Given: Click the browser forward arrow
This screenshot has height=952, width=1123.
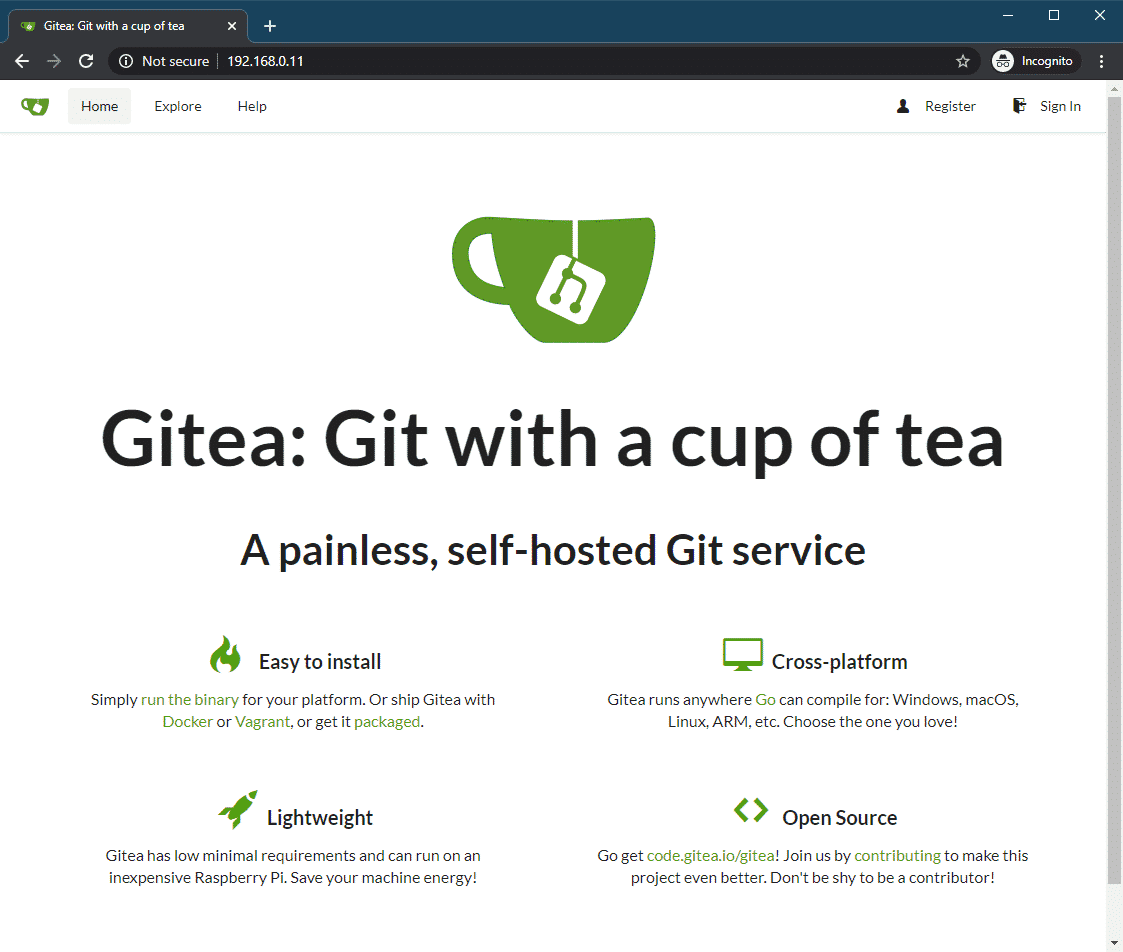Looking at the screenshot, I should pos(54,61).
